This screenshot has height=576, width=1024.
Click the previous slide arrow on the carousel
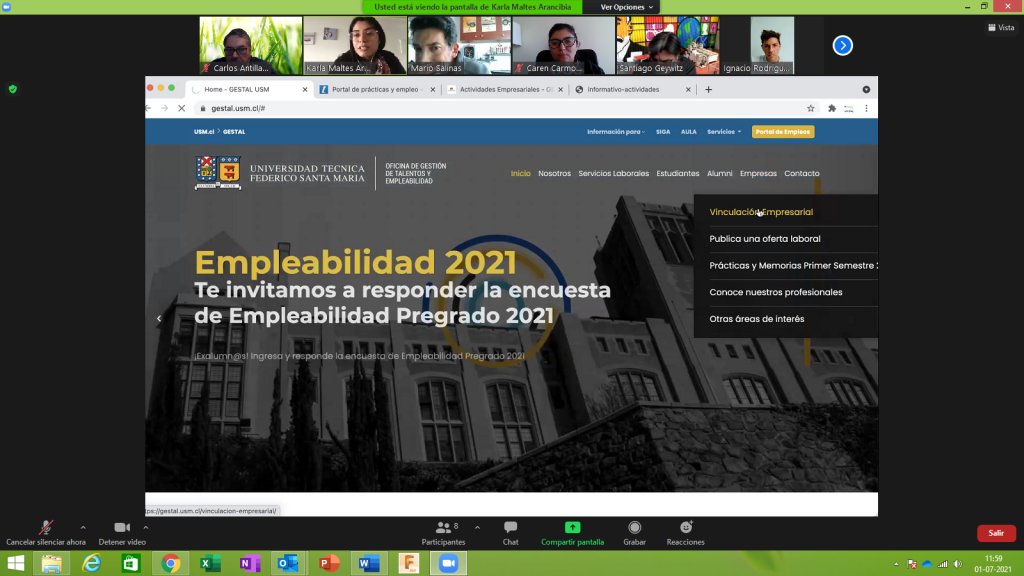pos(158,319)
